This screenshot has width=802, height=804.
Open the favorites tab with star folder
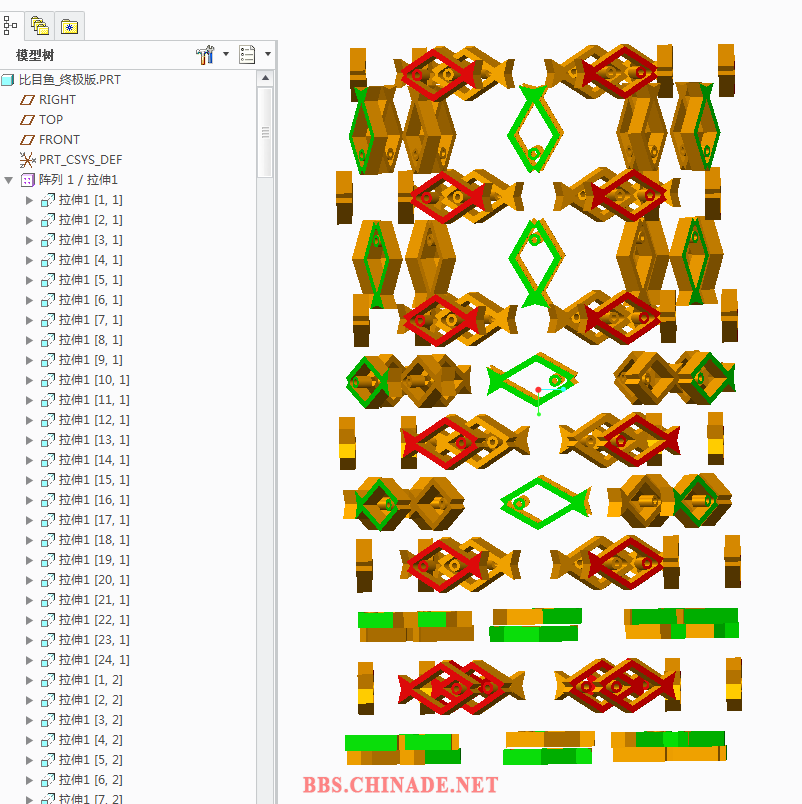tap(69, 26)
